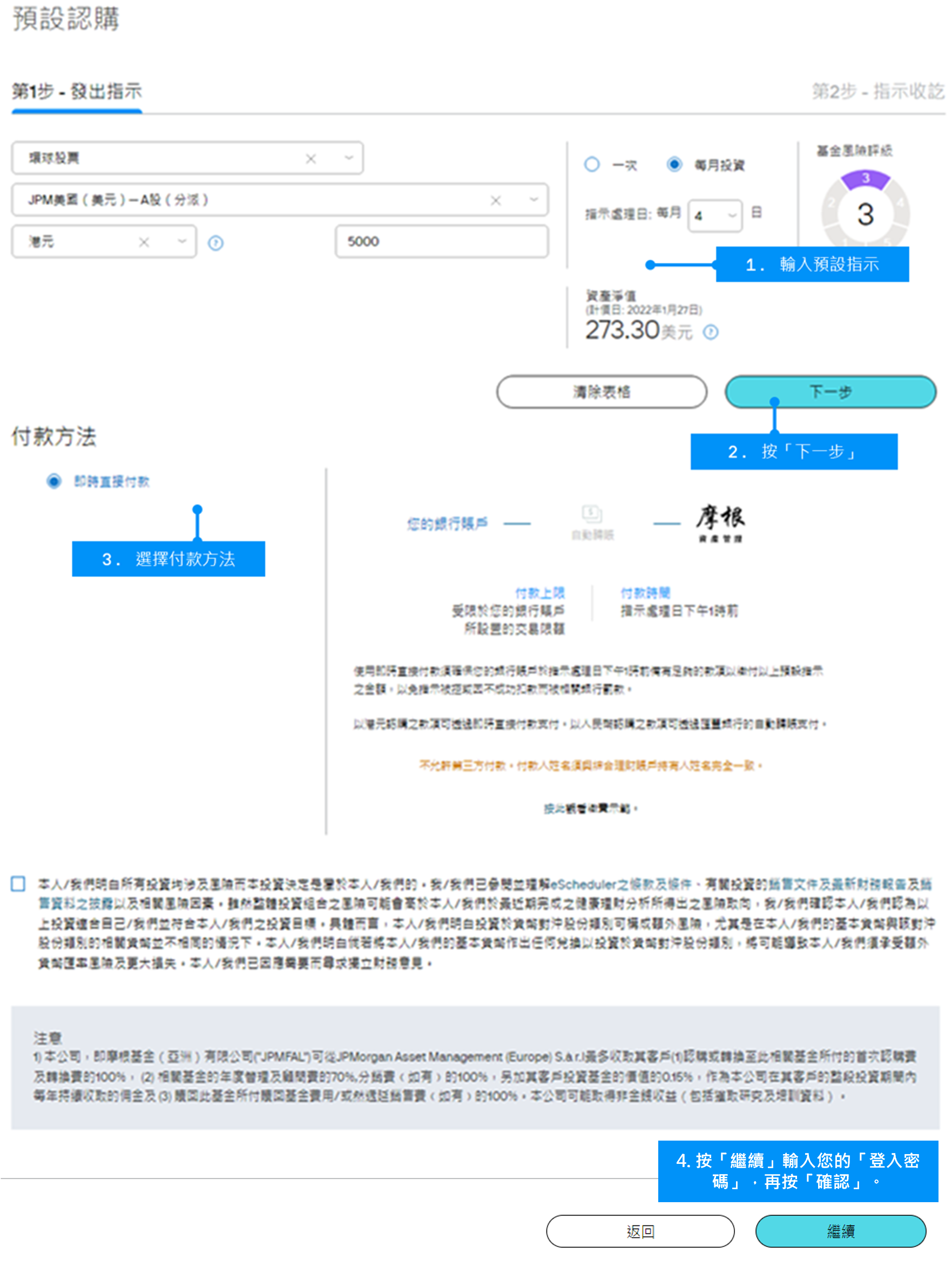Open the processing day dropdown showing 4
952x1274 pixels.
715,216
